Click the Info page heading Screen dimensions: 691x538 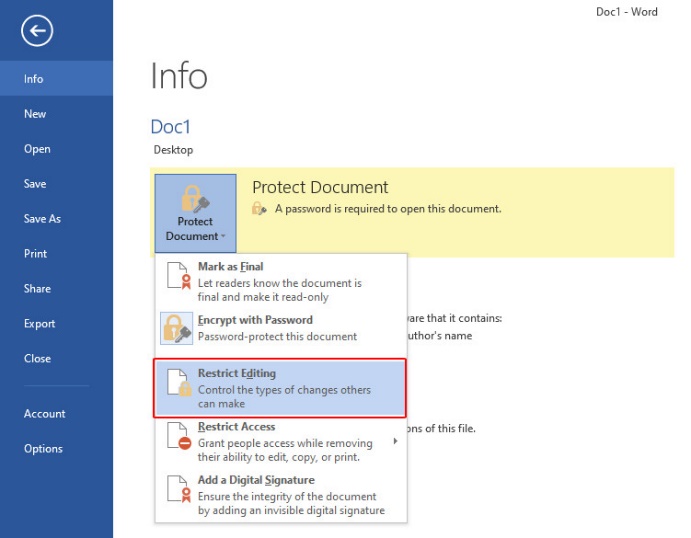pos(179,76)
